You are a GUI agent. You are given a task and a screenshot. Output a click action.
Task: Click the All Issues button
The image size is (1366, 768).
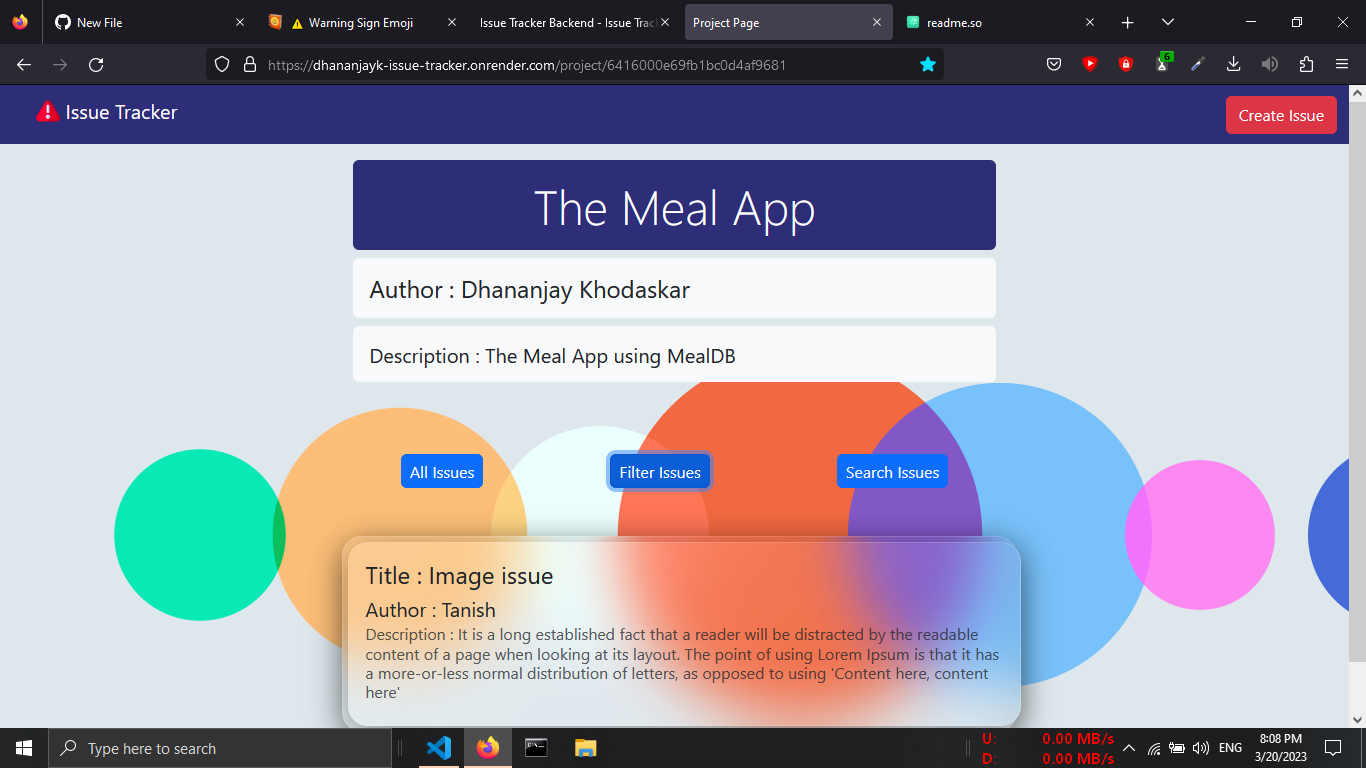click(x=442, y=471)
